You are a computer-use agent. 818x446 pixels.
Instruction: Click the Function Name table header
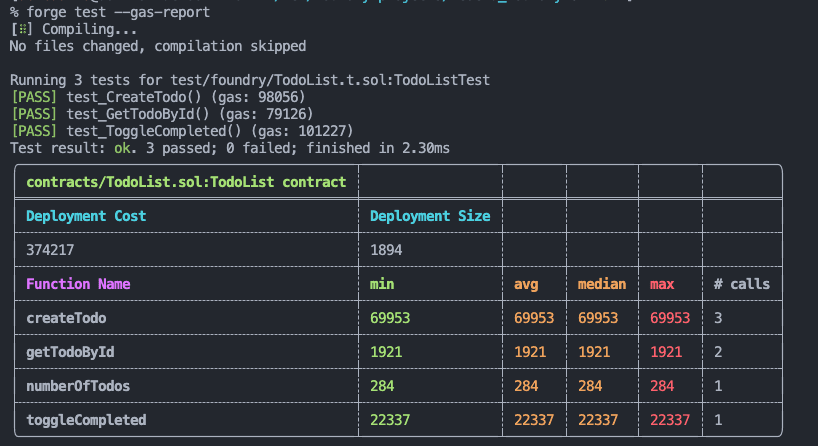78,284
